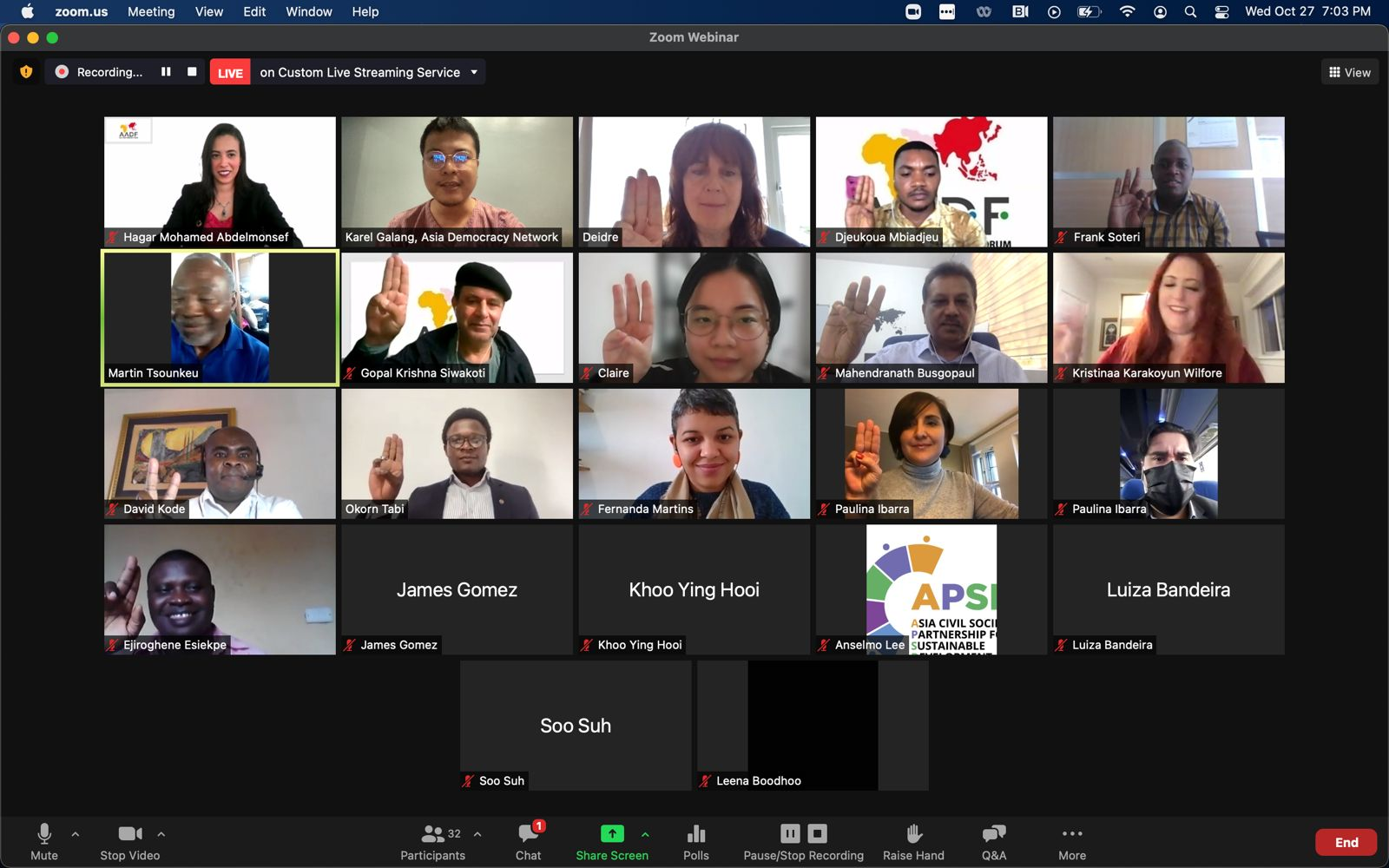Pause the recording in top bar
Screen dimensions: 1389x868
(166, 72)
